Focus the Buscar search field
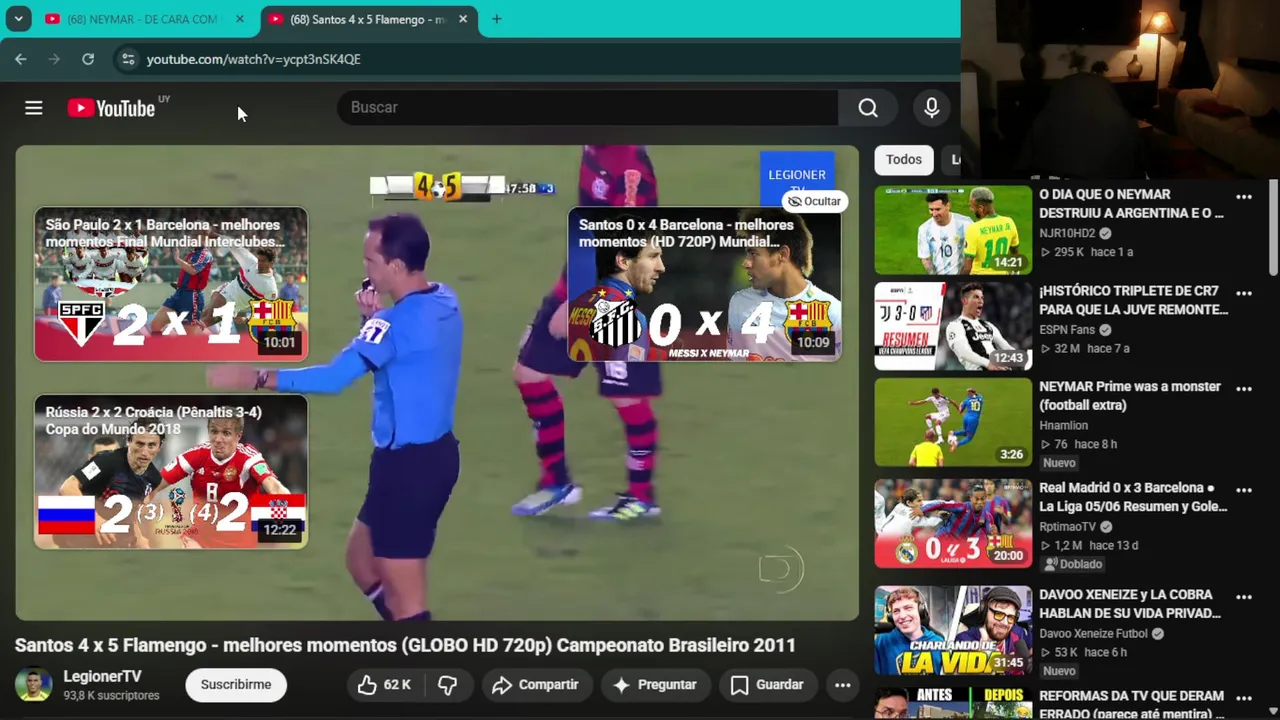 pyautogui.click(x=588, y=108)
